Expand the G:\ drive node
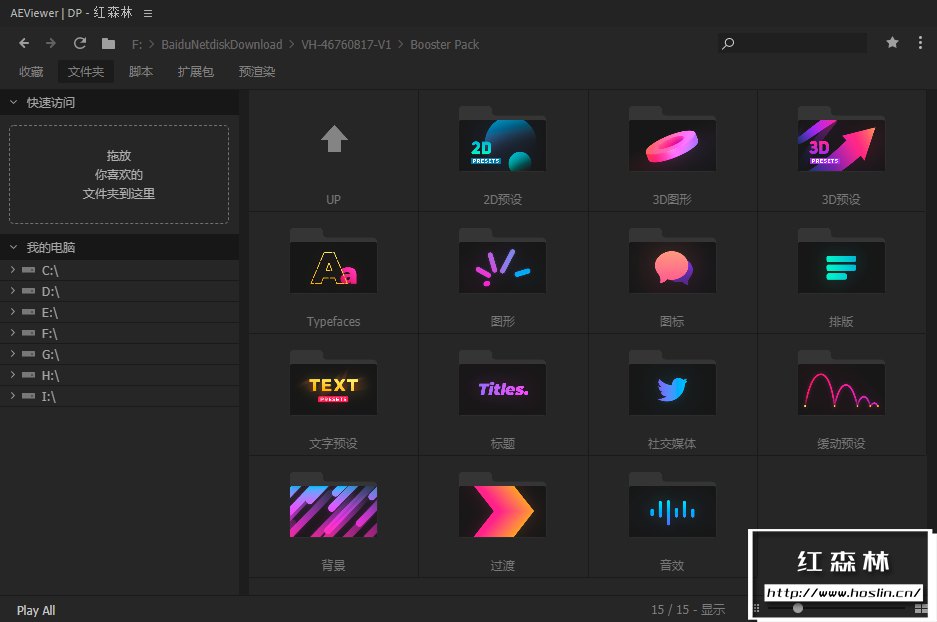This screenshot has width=937, height=622. point(13,354)
